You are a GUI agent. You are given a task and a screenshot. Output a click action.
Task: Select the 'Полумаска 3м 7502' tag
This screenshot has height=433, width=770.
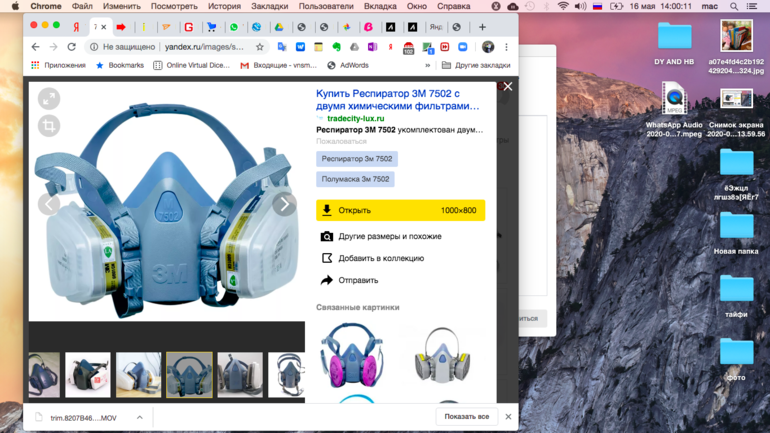click(355, 179)
